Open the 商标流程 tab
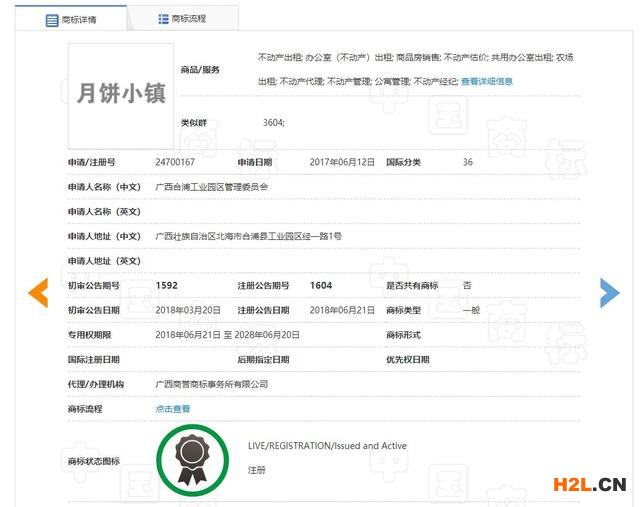Screen dimensions: 640x507 (188, 19)
